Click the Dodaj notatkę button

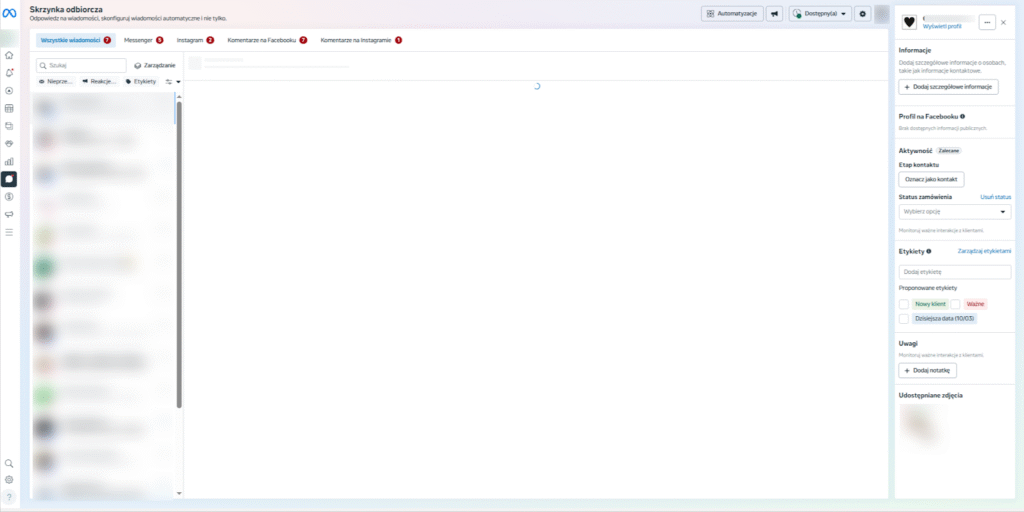(x=927, y=370)
